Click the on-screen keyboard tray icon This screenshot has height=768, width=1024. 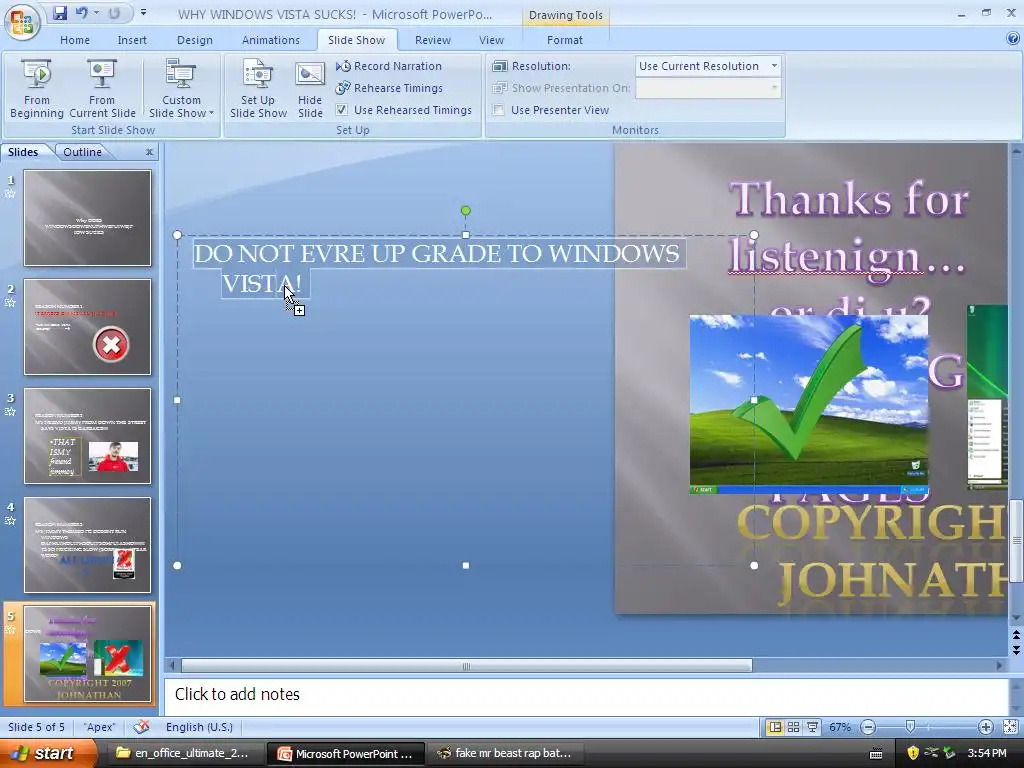pos(876,754)
